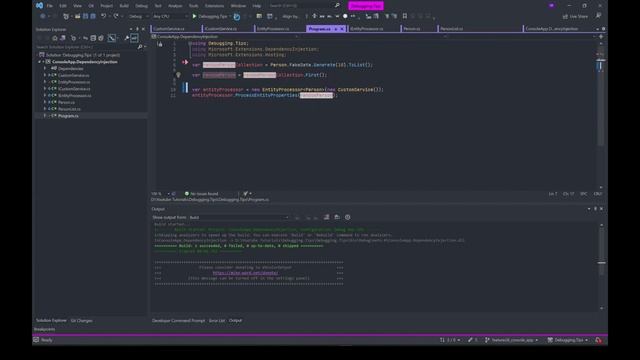Viewport: 640px width, 360px height.
Task: Open the File menu
Action: point(49,6)
